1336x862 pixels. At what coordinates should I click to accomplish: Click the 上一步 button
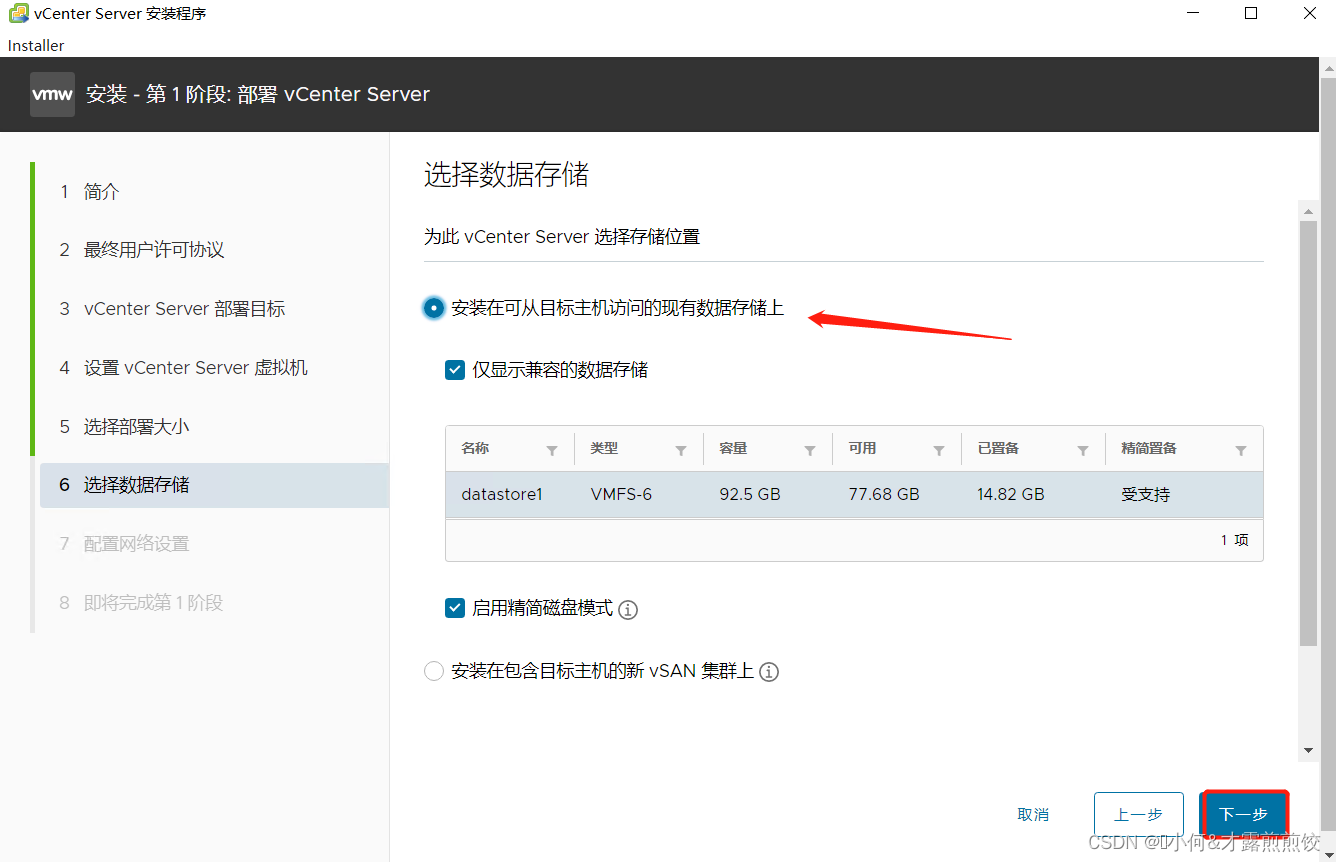coord(1139,815)
